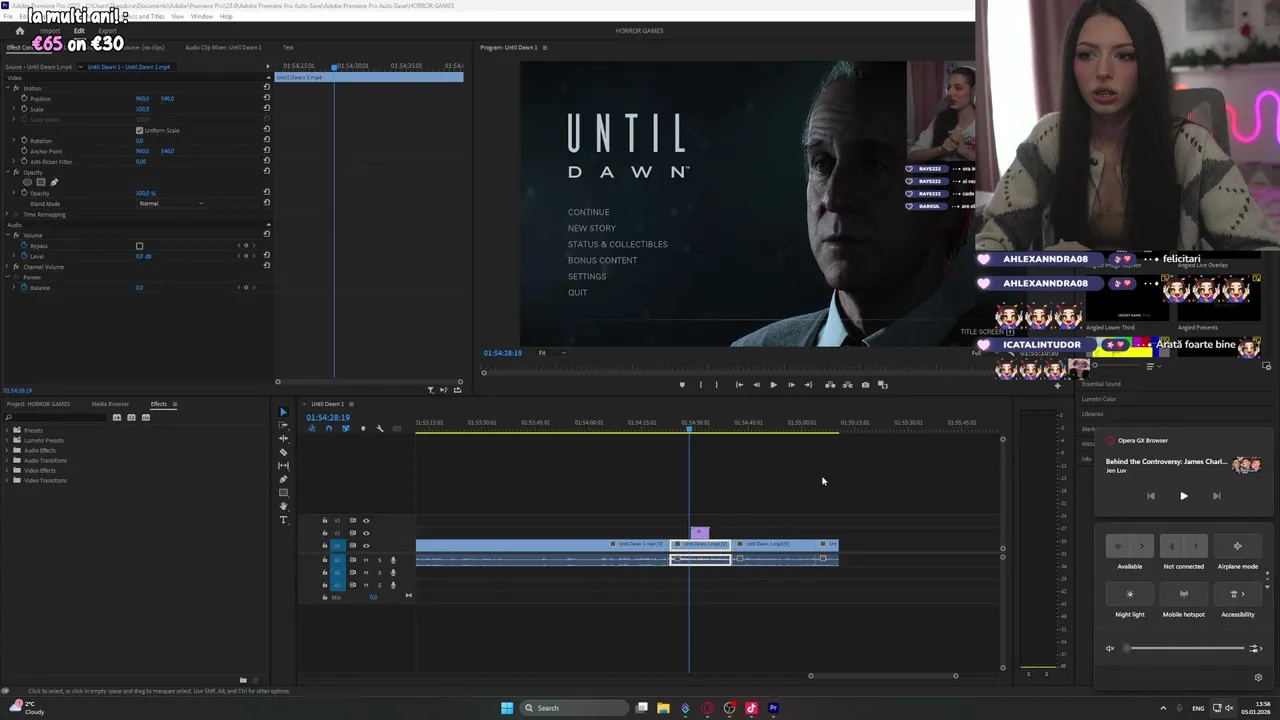This screenshot has height=720, width=1280.
Task: Toggle V2 track output eye
Action: pos(366,533)
